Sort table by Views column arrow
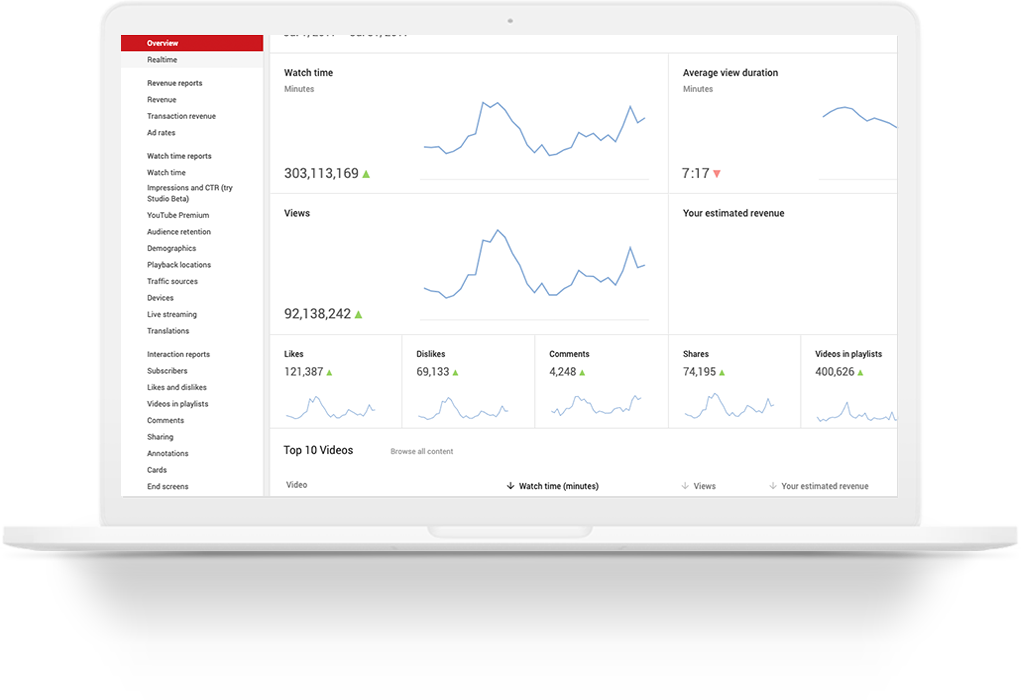This screenshot has height=700, width=1021. point(685,486)
